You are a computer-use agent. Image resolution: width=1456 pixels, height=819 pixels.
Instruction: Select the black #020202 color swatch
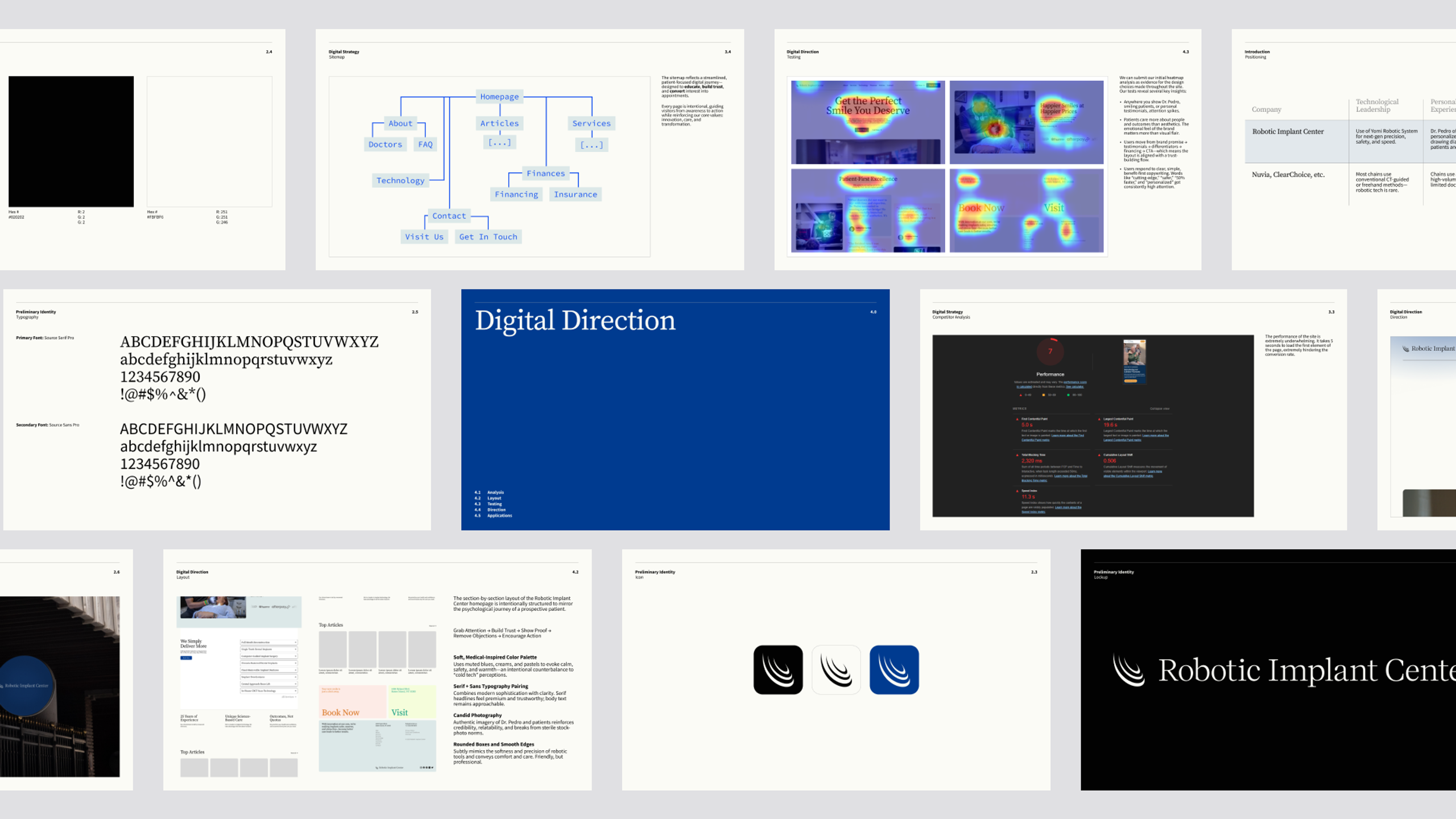[x=71, y=142]
